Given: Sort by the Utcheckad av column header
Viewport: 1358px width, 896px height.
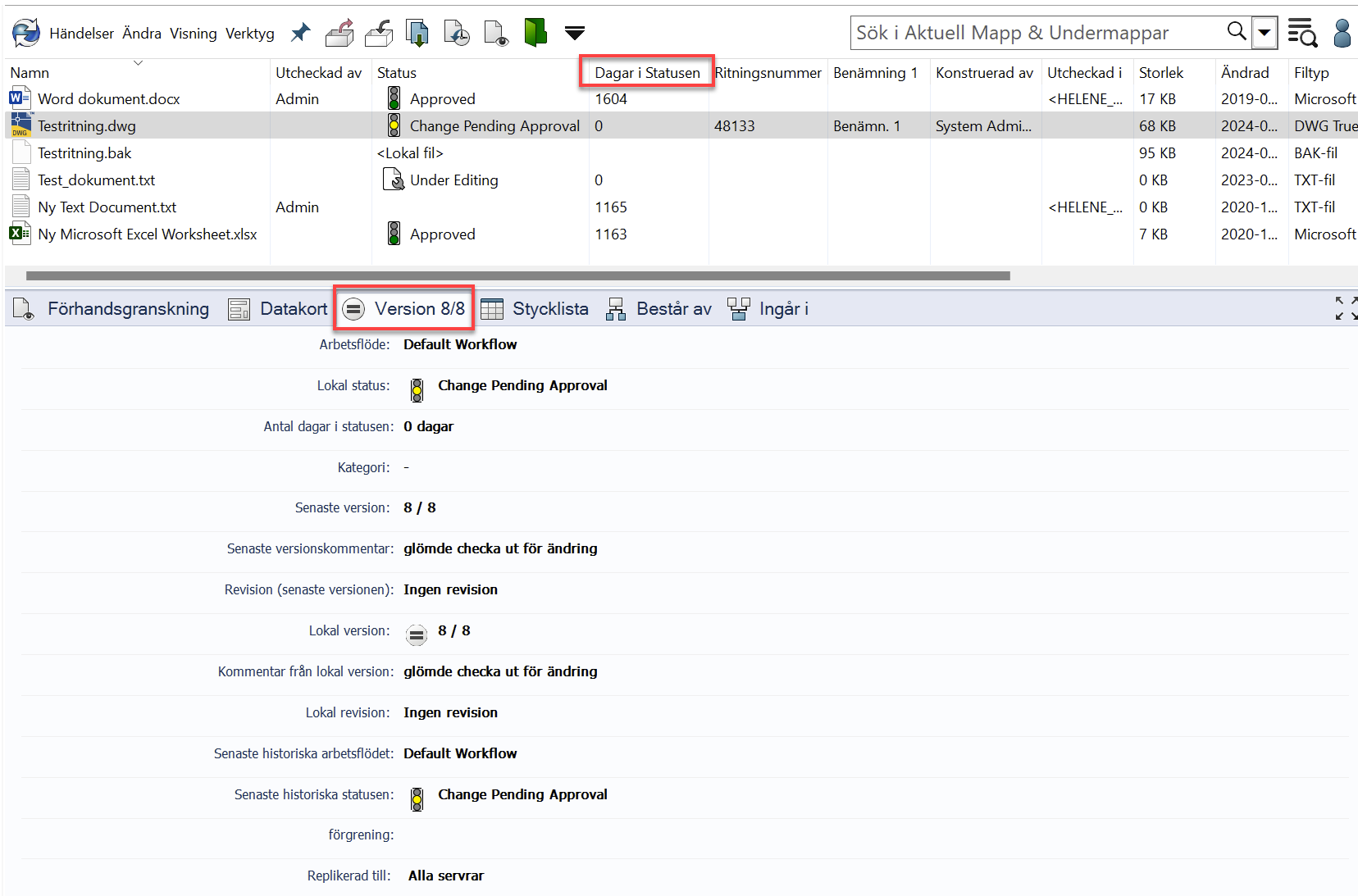Looking at the screenshot, I should pyautogui.click(x=318, y=73).
